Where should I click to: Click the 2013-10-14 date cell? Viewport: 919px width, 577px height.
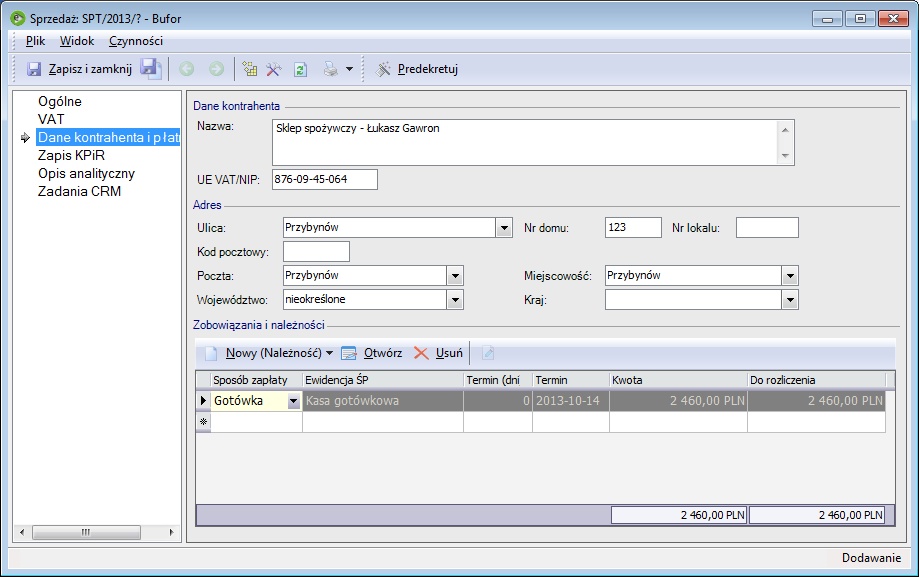click(x=571, y=401)
